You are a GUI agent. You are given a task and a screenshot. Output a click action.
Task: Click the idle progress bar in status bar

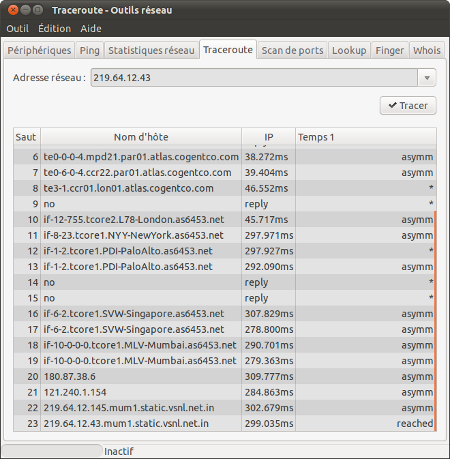coord(52,451)
